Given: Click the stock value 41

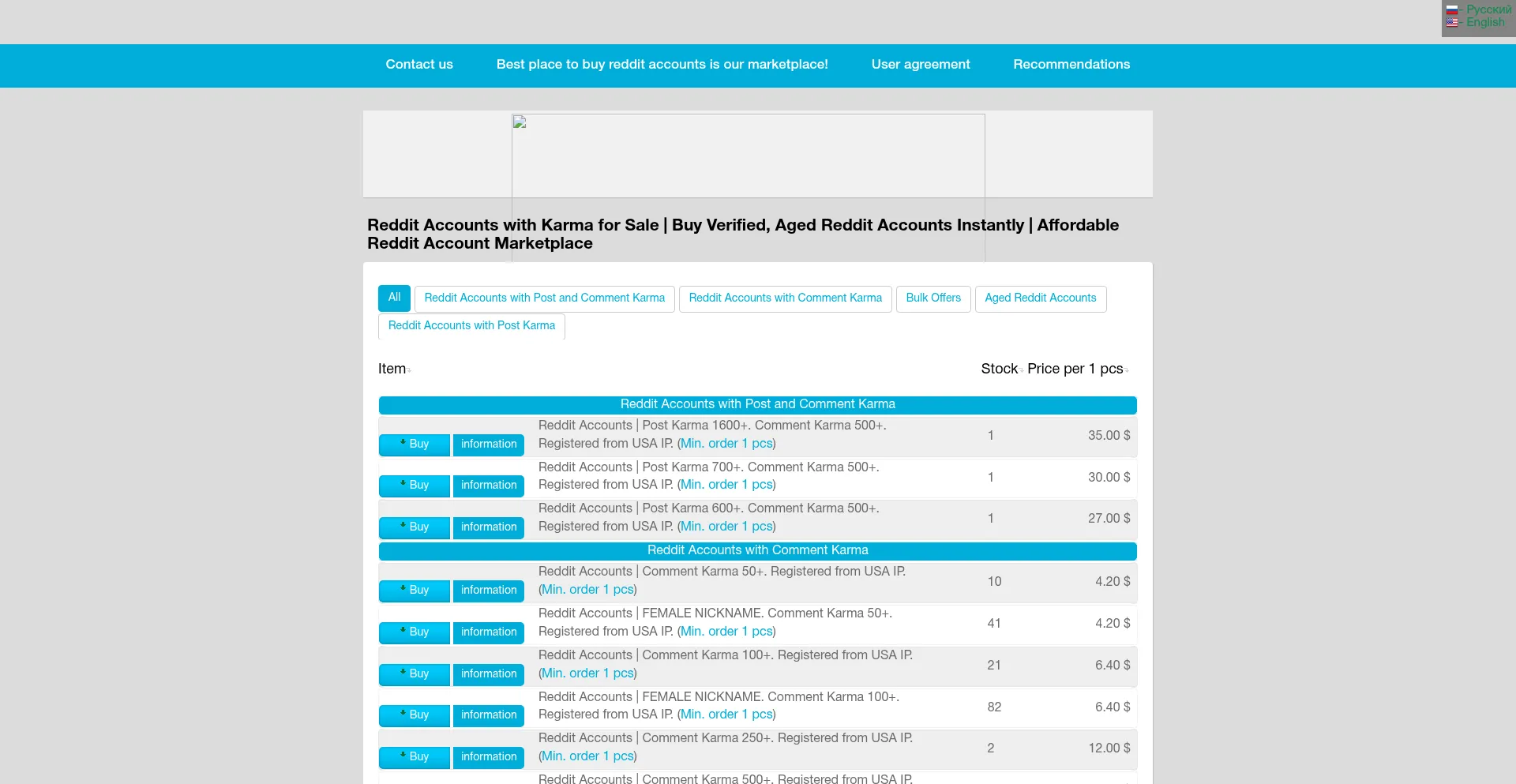Looking at the screenshot, I should 994,624.
